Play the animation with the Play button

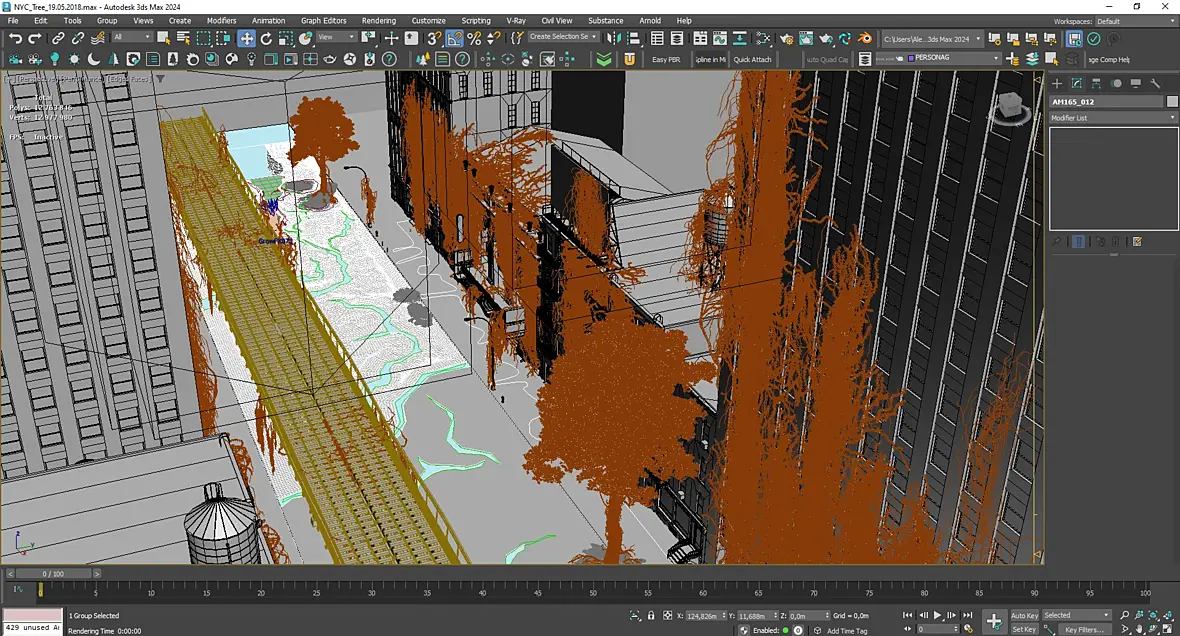pyautogui.click(x=938, y=616)
